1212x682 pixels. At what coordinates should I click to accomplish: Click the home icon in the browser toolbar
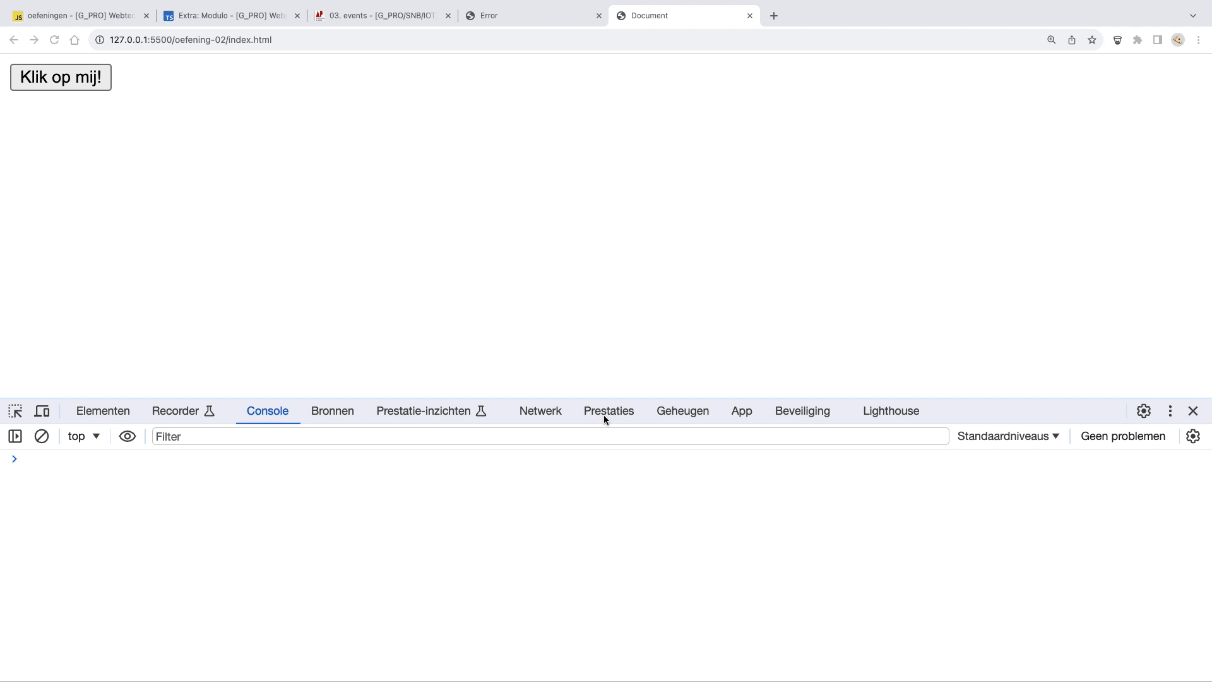[x=74, y=40]
